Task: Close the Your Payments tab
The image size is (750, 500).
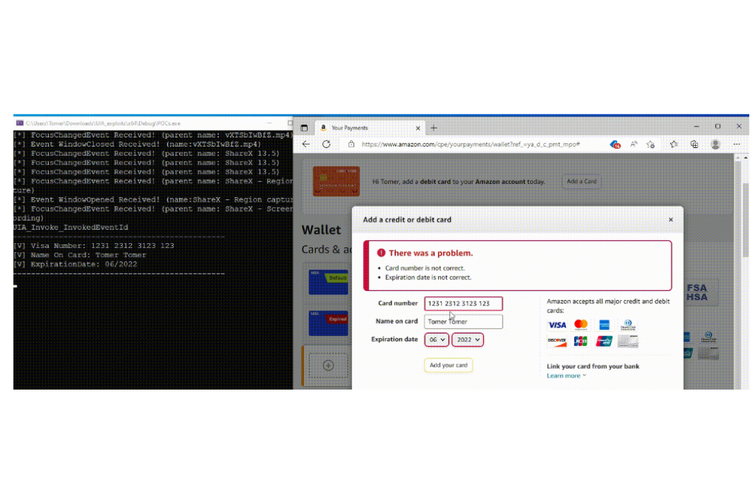Action: tap(418, 128)
